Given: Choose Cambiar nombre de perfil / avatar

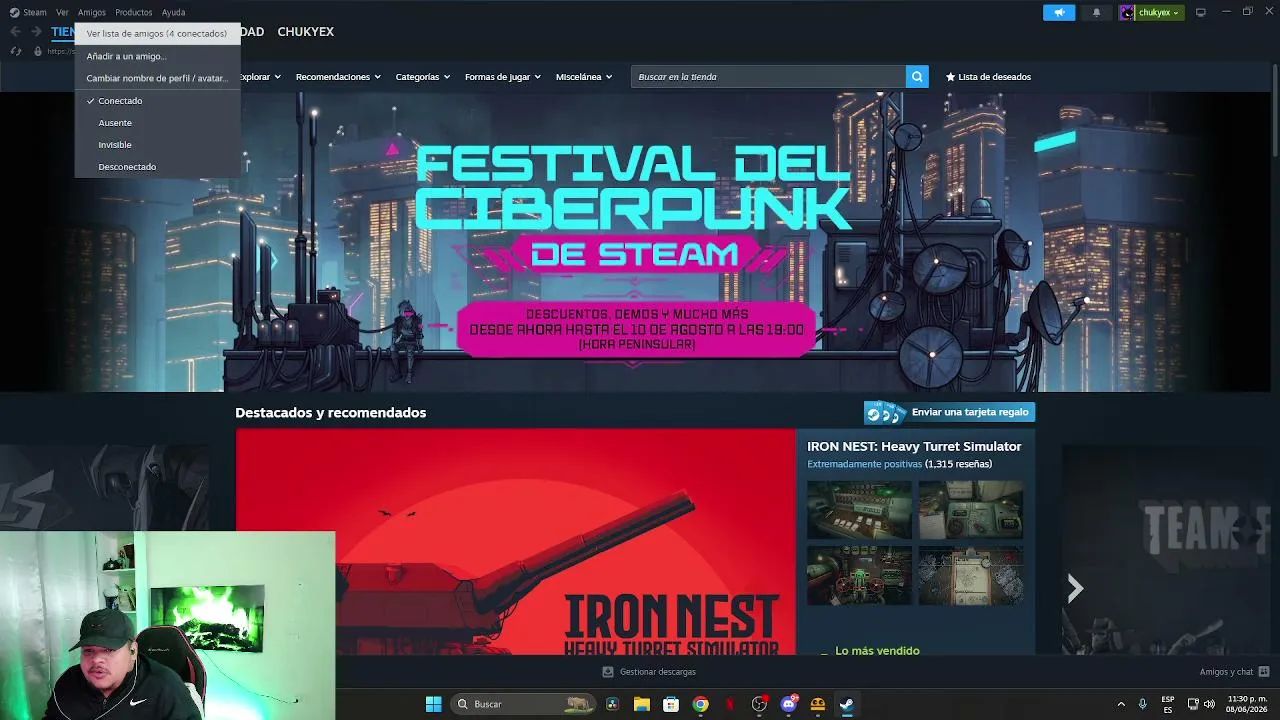Looking at the screenshot, I should pos(158,78).
